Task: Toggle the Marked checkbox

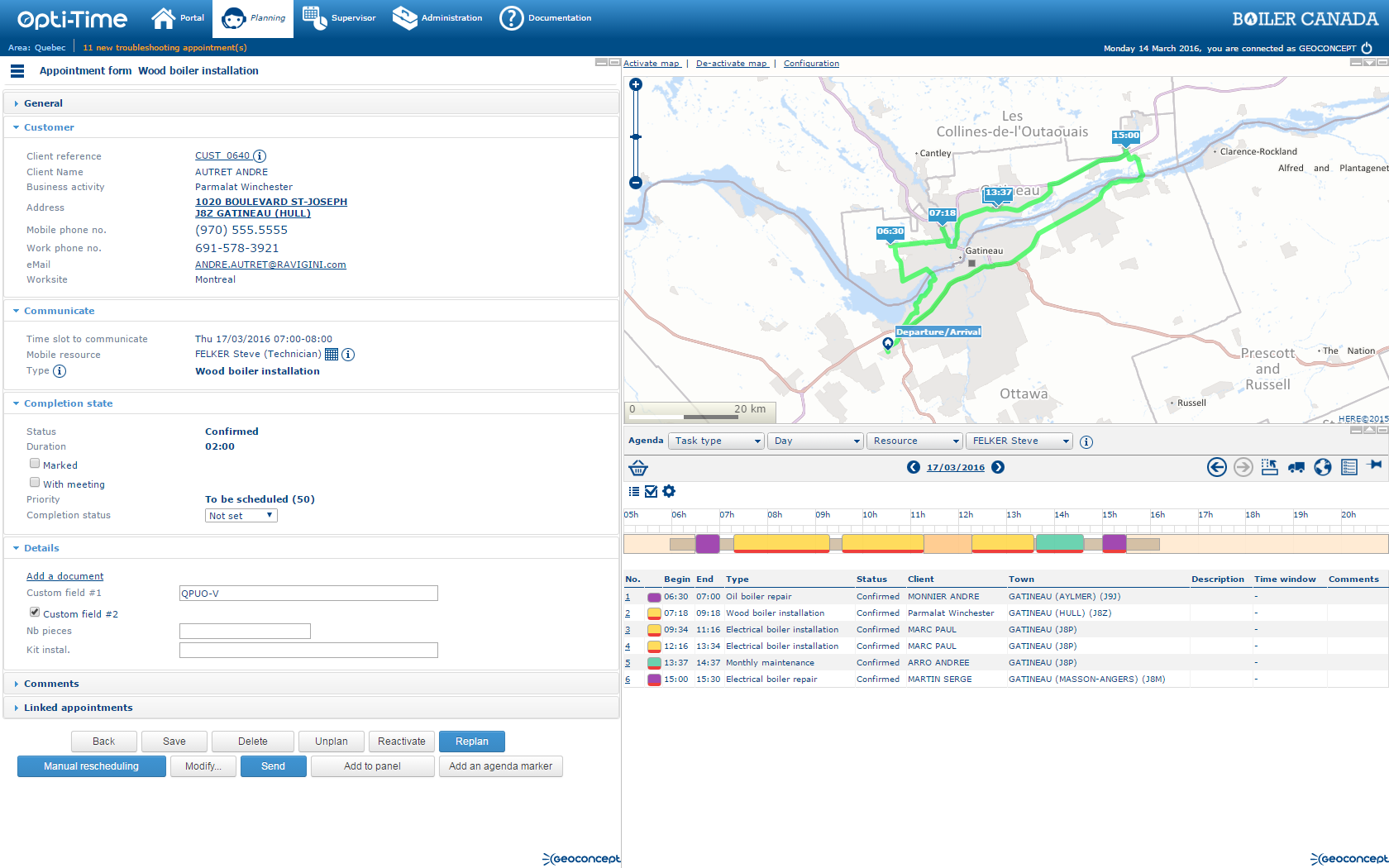Action: [x=35, y=464]
